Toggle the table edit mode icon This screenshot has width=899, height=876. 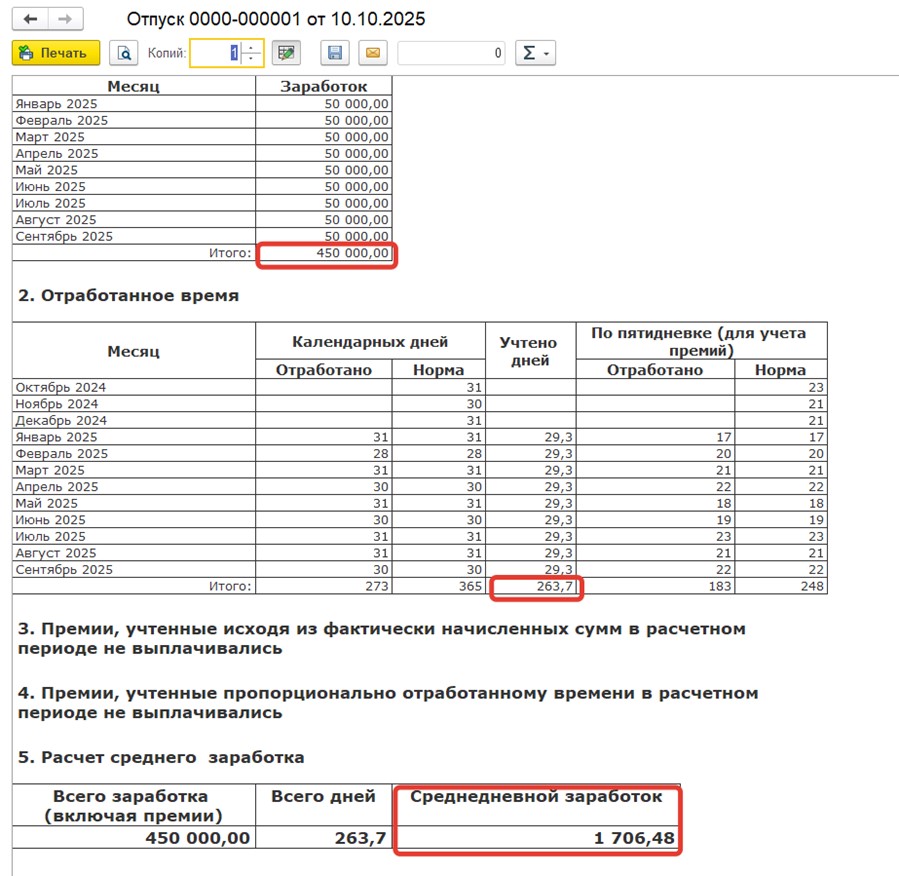click(x=287, y=53)
